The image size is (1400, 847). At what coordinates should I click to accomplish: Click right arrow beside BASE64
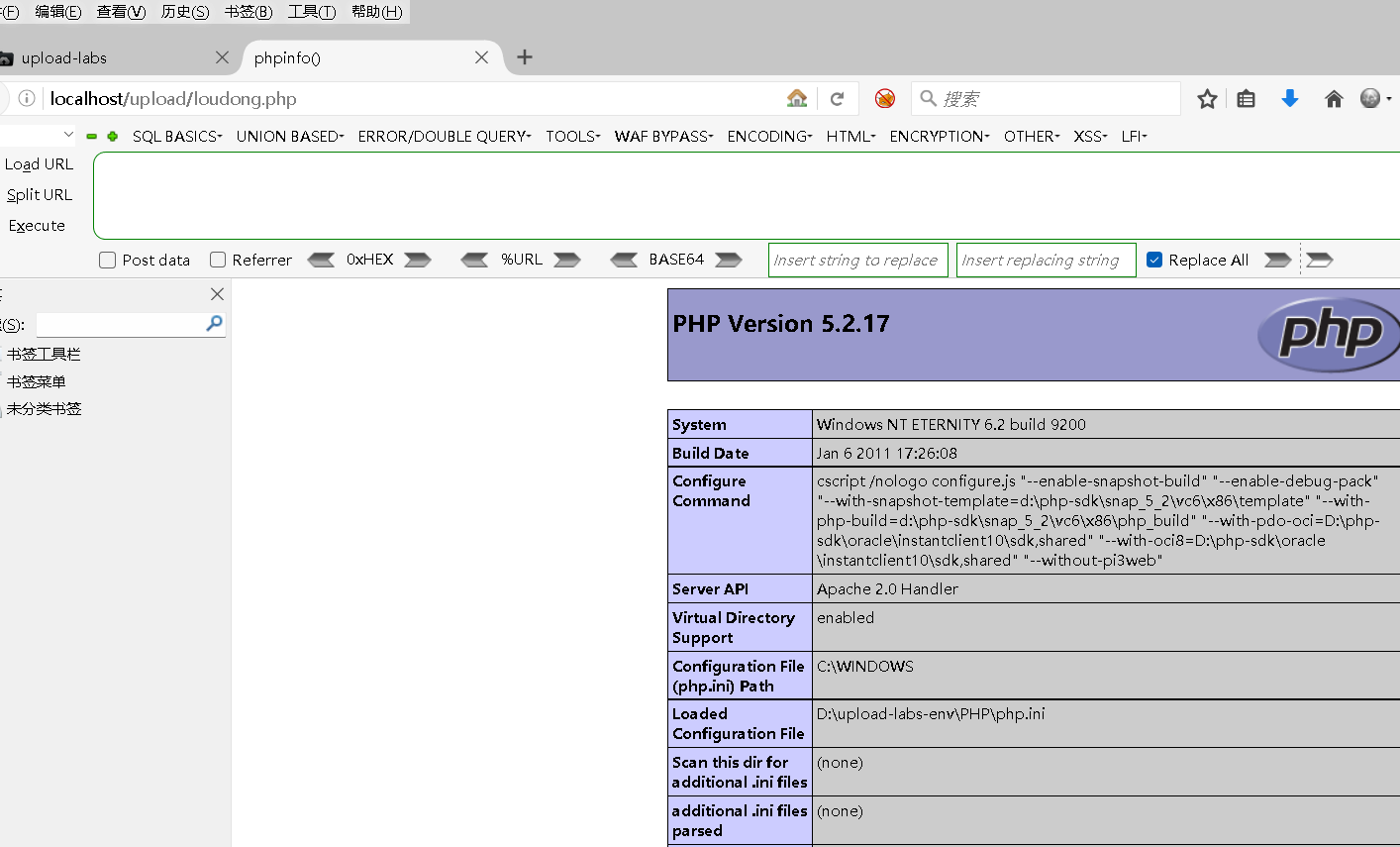coord(729,260)
